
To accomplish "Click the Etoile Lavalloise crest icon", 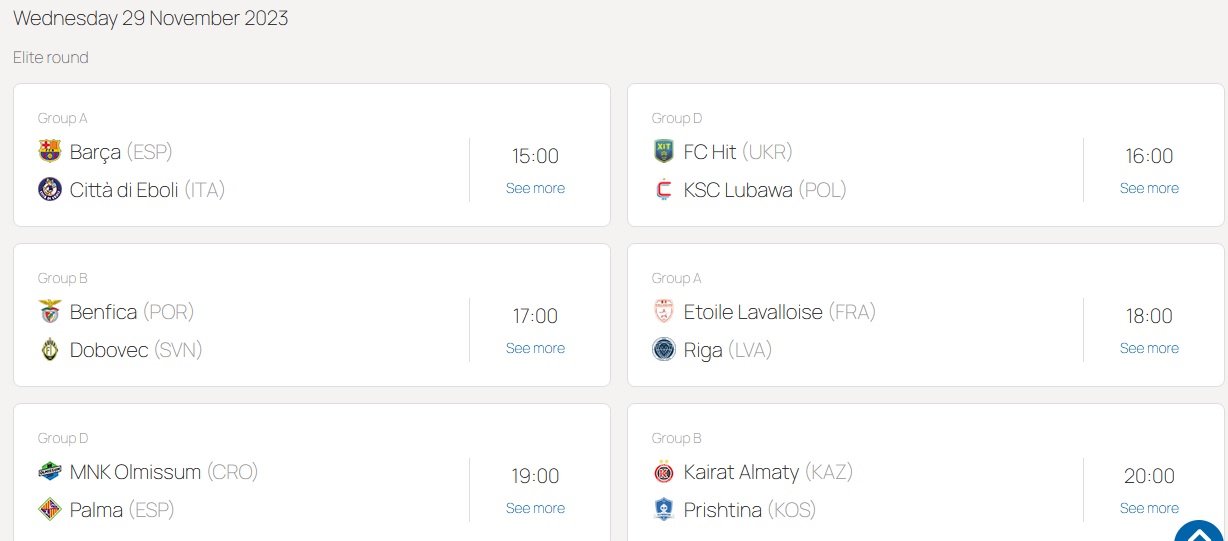I will pyautogui.click(x=664, y=312).
